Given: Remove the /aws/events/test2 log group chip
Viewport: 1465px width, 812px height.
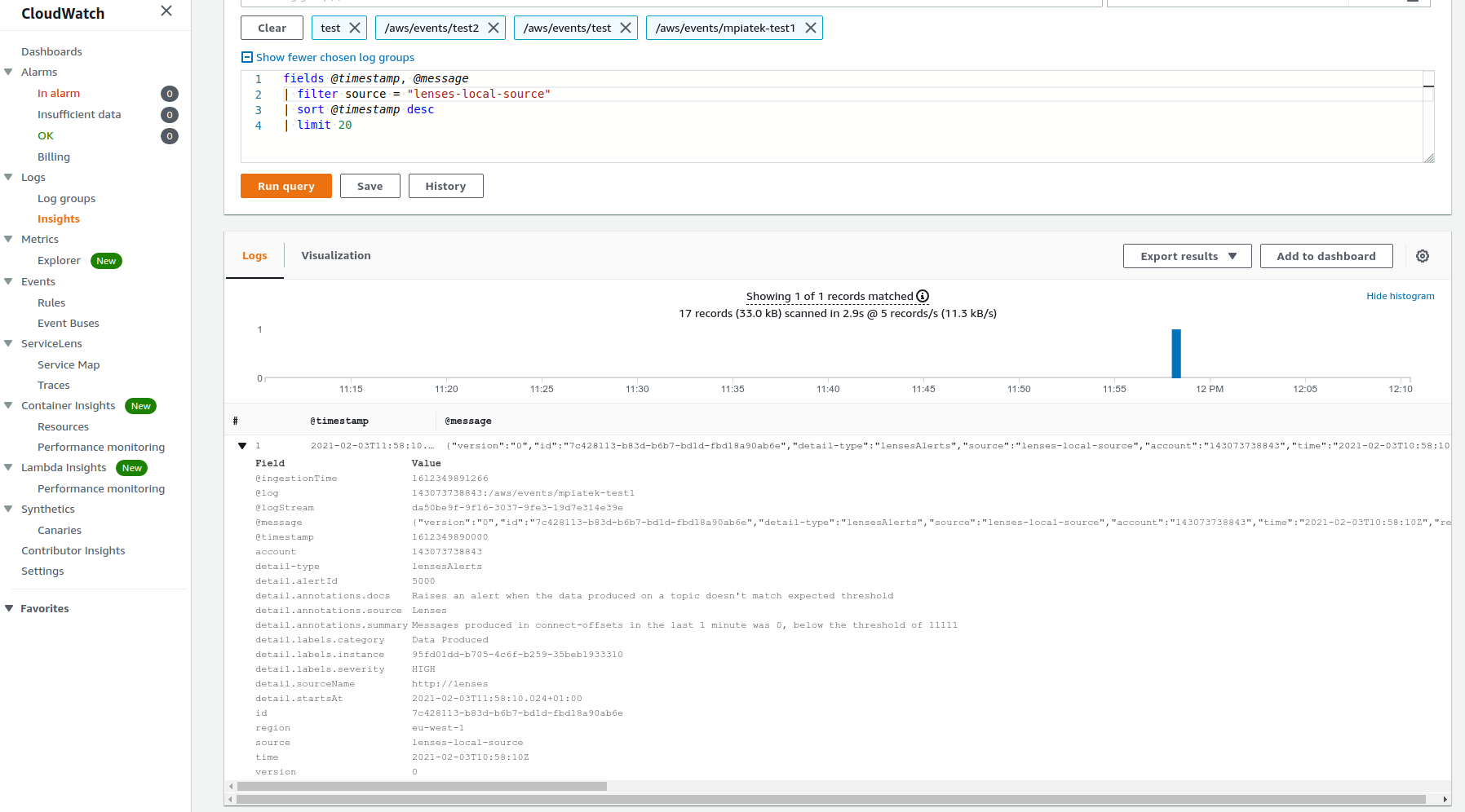Looking at the screenshot, I should [x=493, y=28].
